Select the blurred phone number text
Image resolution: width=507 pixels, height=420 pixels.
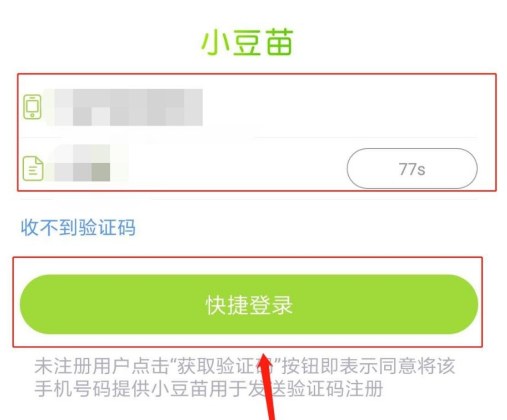124,107
